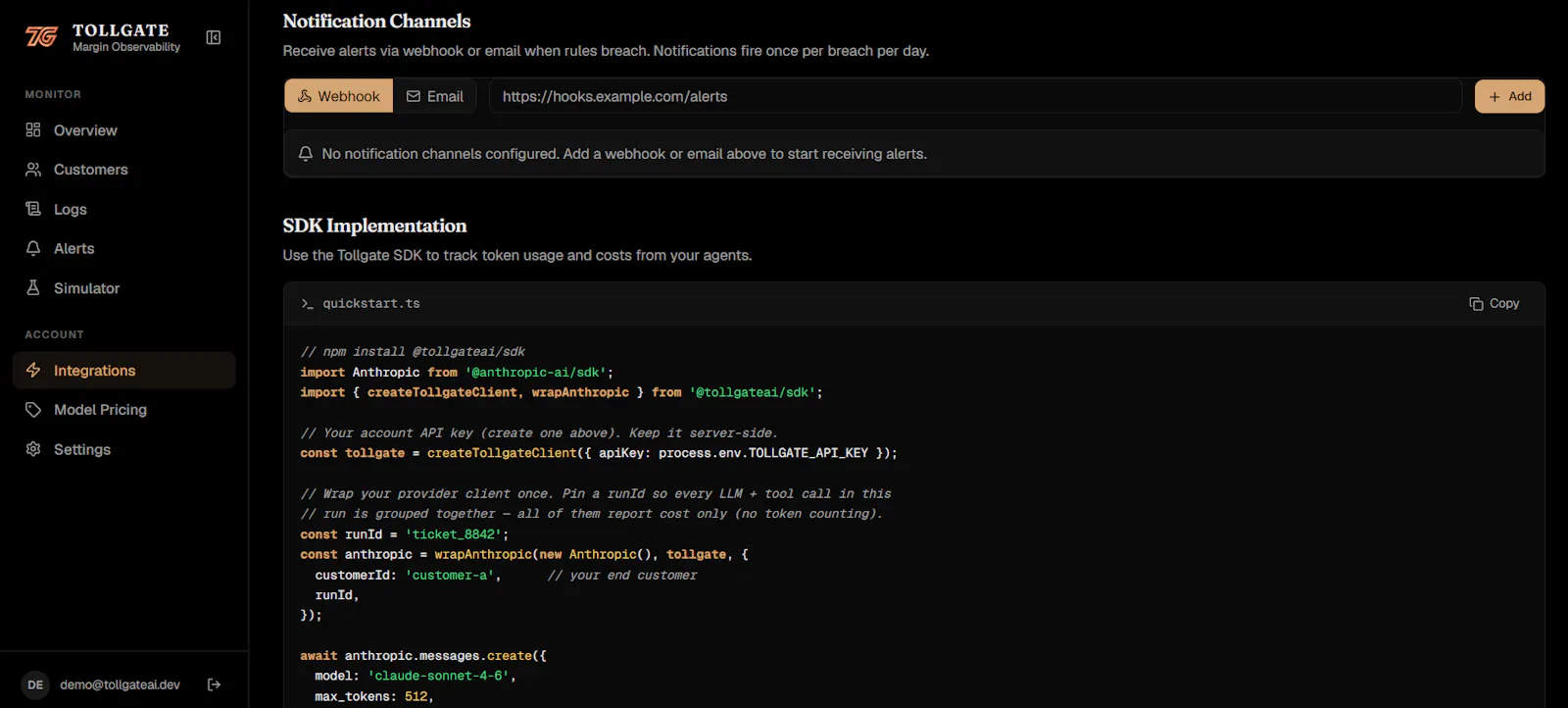Viewport: 1568px width, 708px height.
Task: Click the Simulator flask icon
Action: (33, 288)
